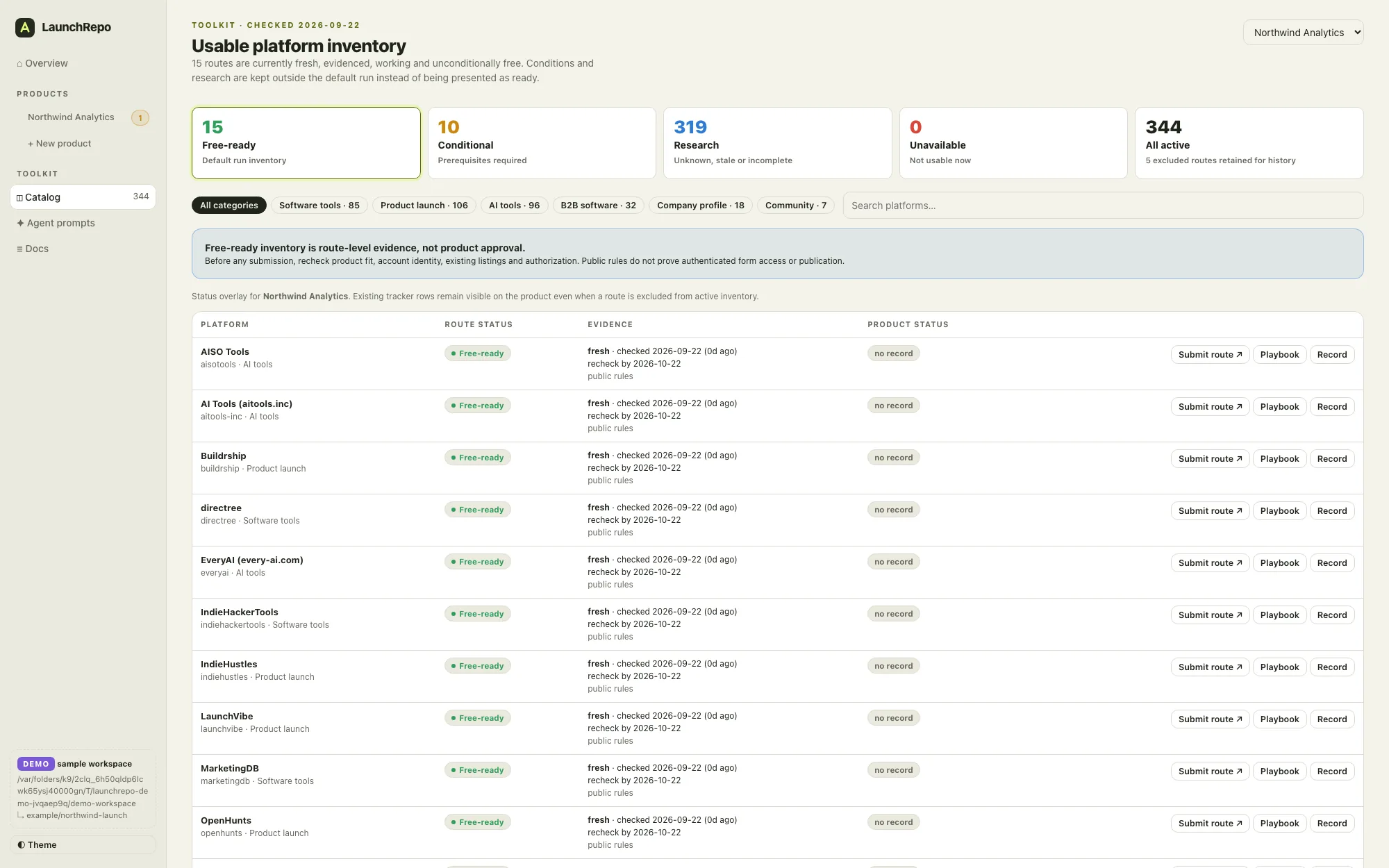The image size is (1389, 868).
Task: Click Record for Buildrship
Action: pos(1332,459)
